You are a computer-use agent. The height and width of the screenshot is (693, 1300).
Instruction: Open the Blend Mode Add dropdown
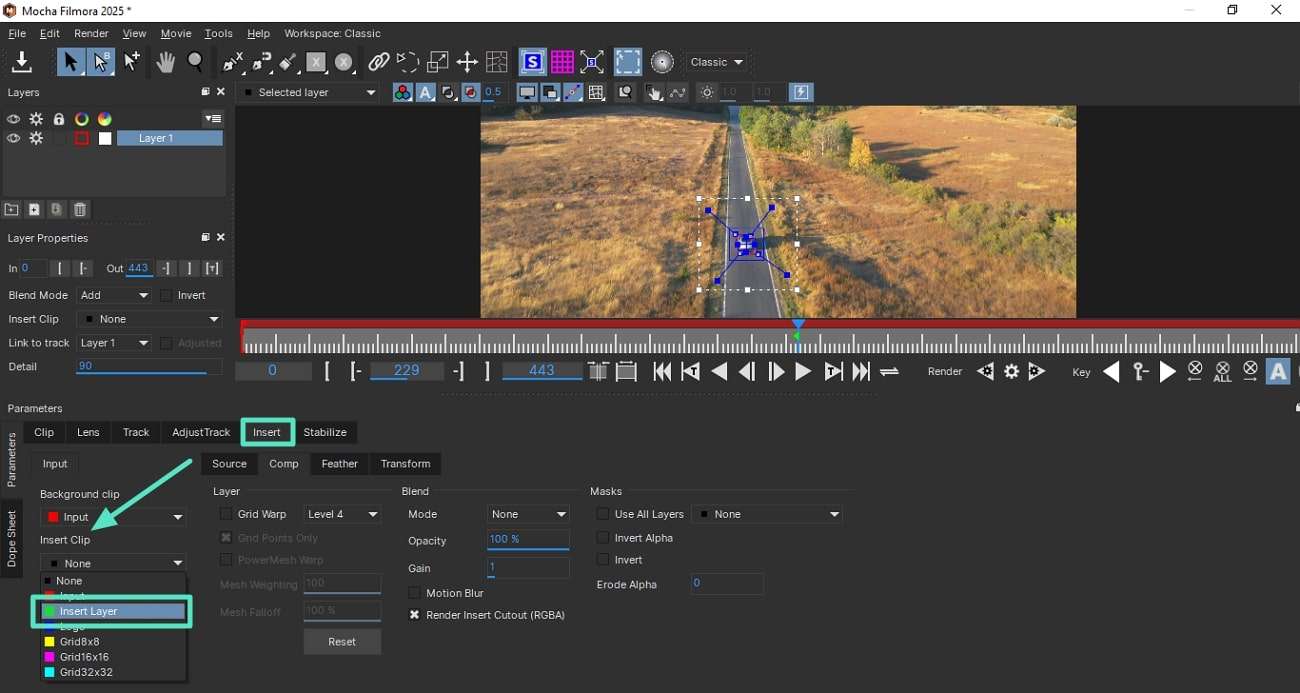click(x=114, y=296)
